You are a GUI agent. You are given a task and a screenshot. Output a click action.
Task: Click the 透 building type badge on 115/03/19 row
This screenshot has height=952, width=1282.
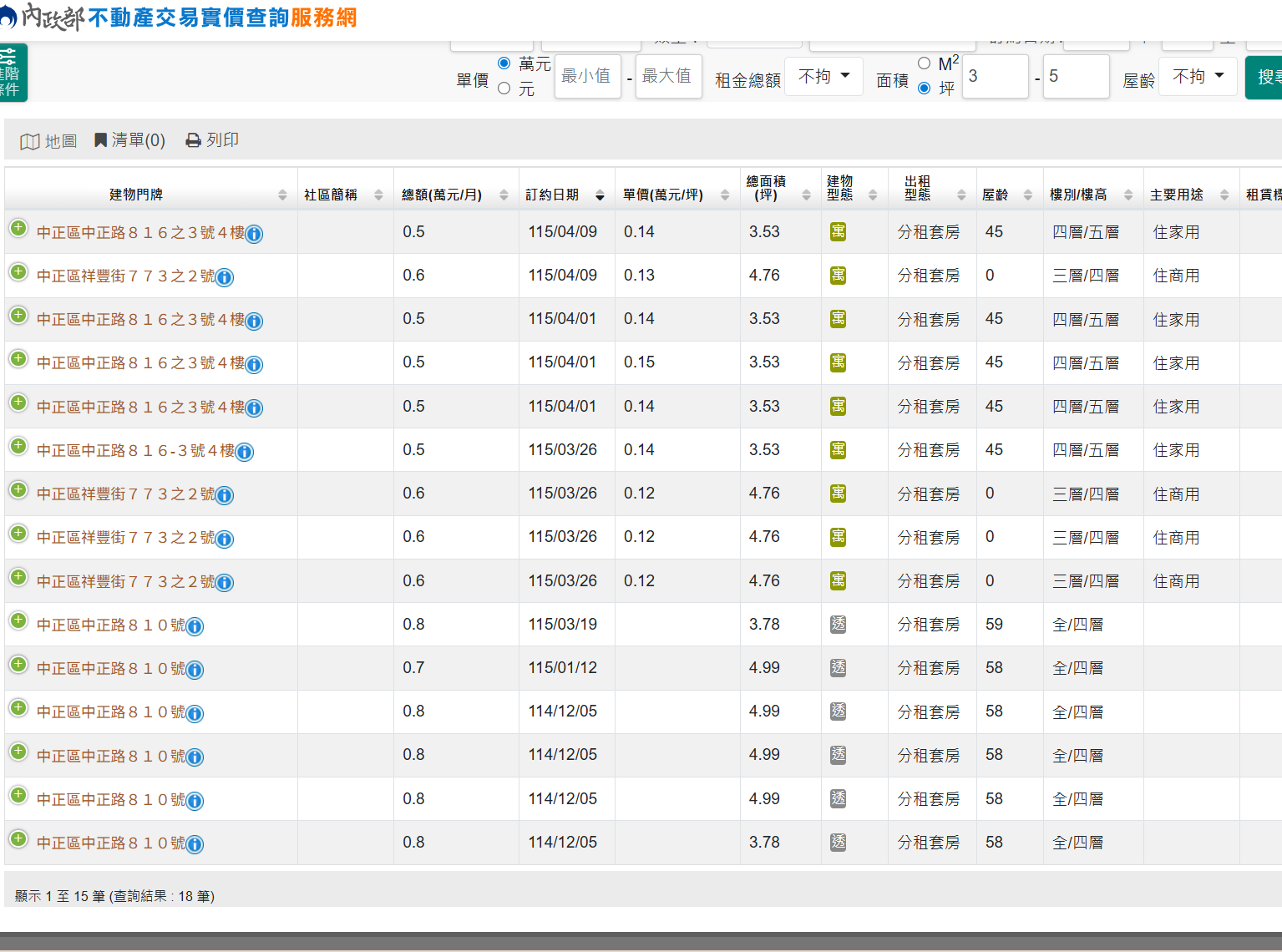tap(838, 624)
